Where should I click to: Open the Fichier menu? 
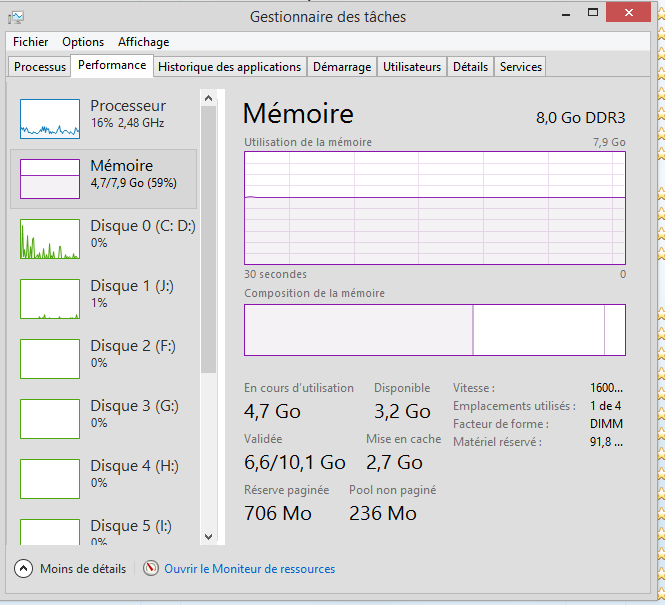pyautogui.click(x=30, y=42)
